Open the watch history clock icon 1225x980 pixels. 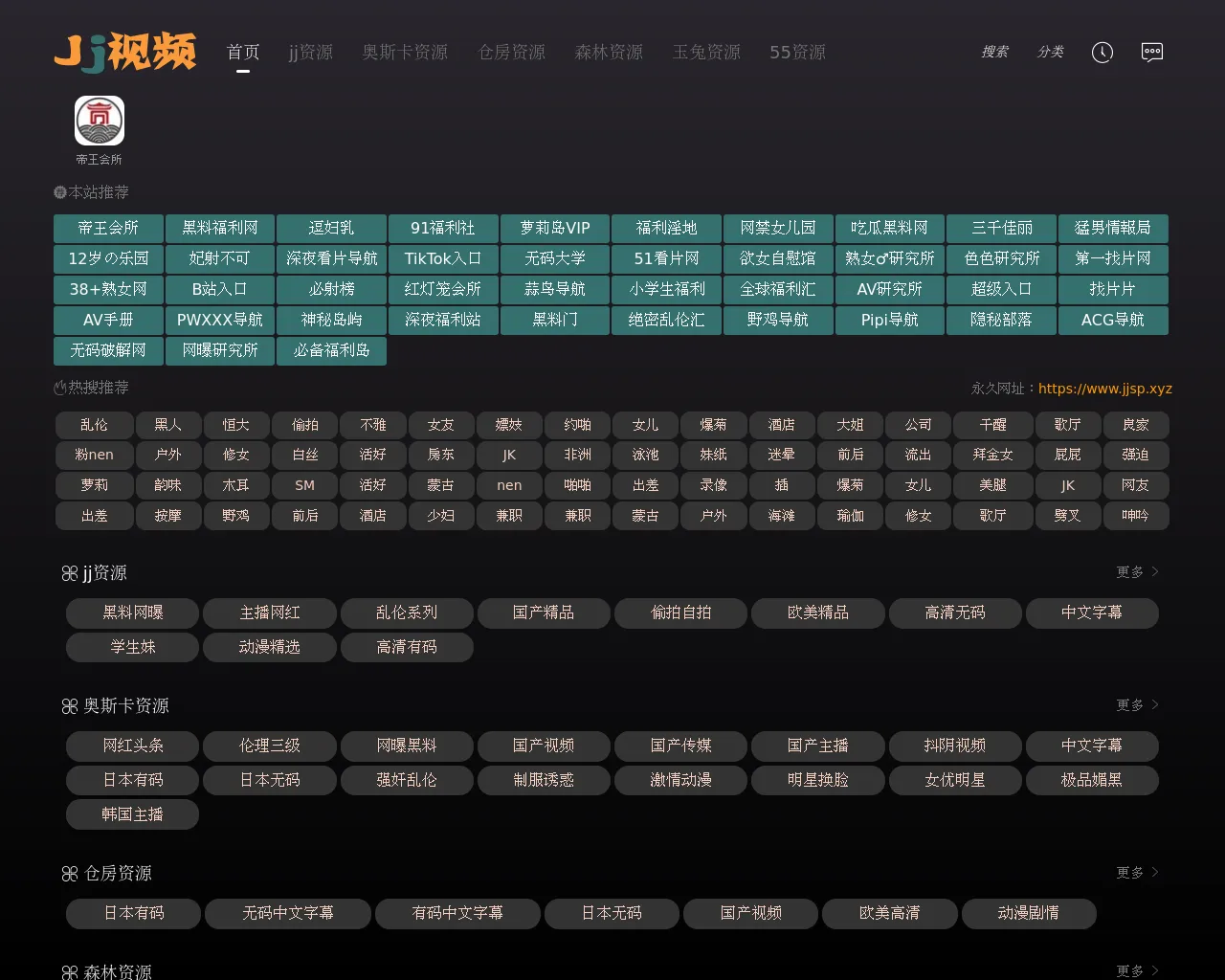(1102, 53)
